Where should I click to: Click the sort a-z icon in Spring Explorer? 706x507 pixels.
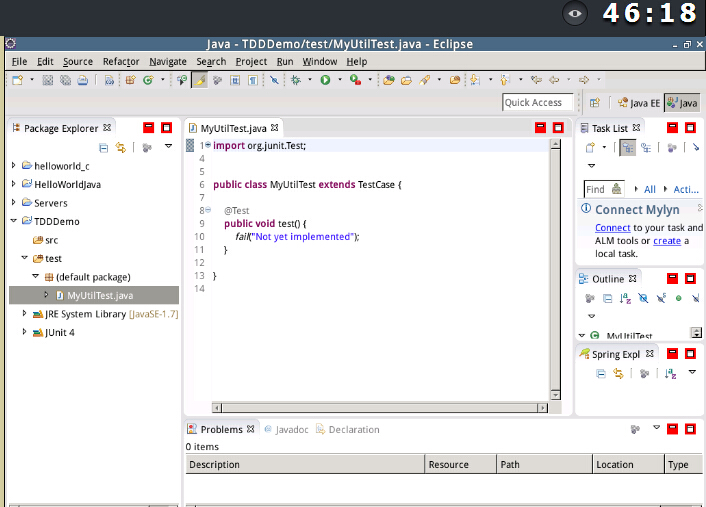click(670, 373)
